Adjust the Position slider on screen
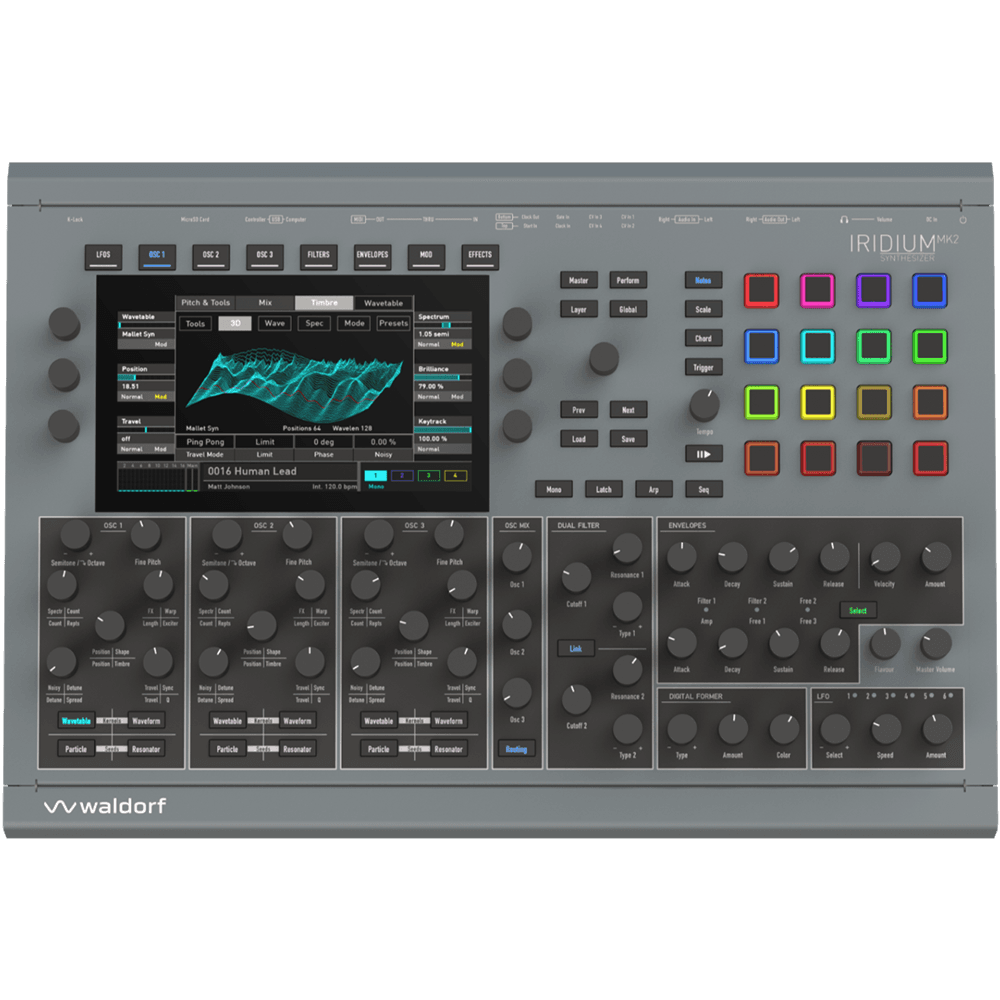 pos(146,378)
